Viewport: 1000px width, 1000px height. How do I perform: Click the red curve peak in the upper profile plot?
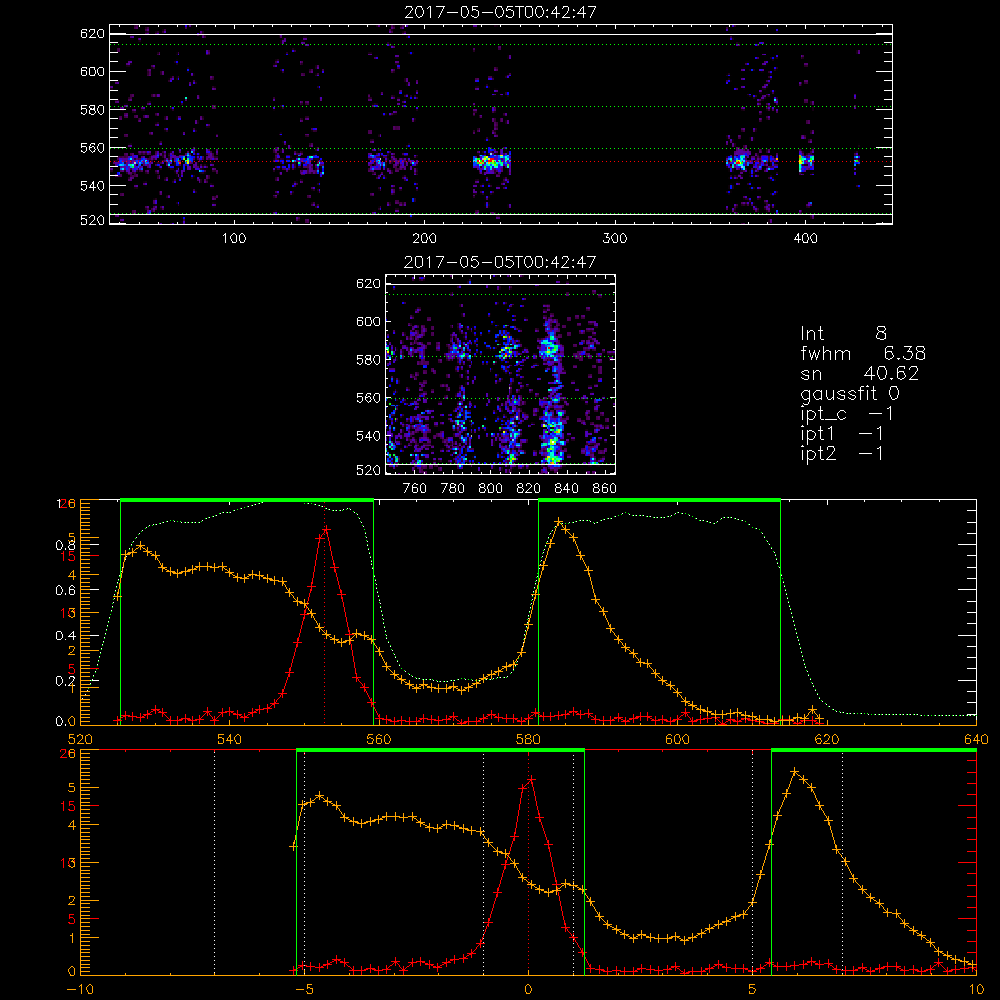pos(326,529)
